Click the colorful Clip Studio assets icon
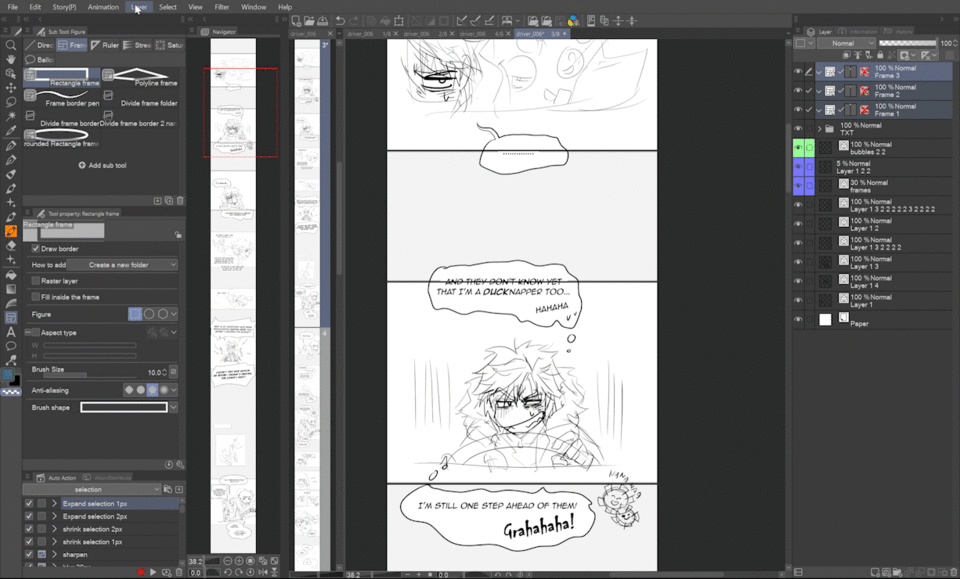960x579 pixels. point(573,21)
